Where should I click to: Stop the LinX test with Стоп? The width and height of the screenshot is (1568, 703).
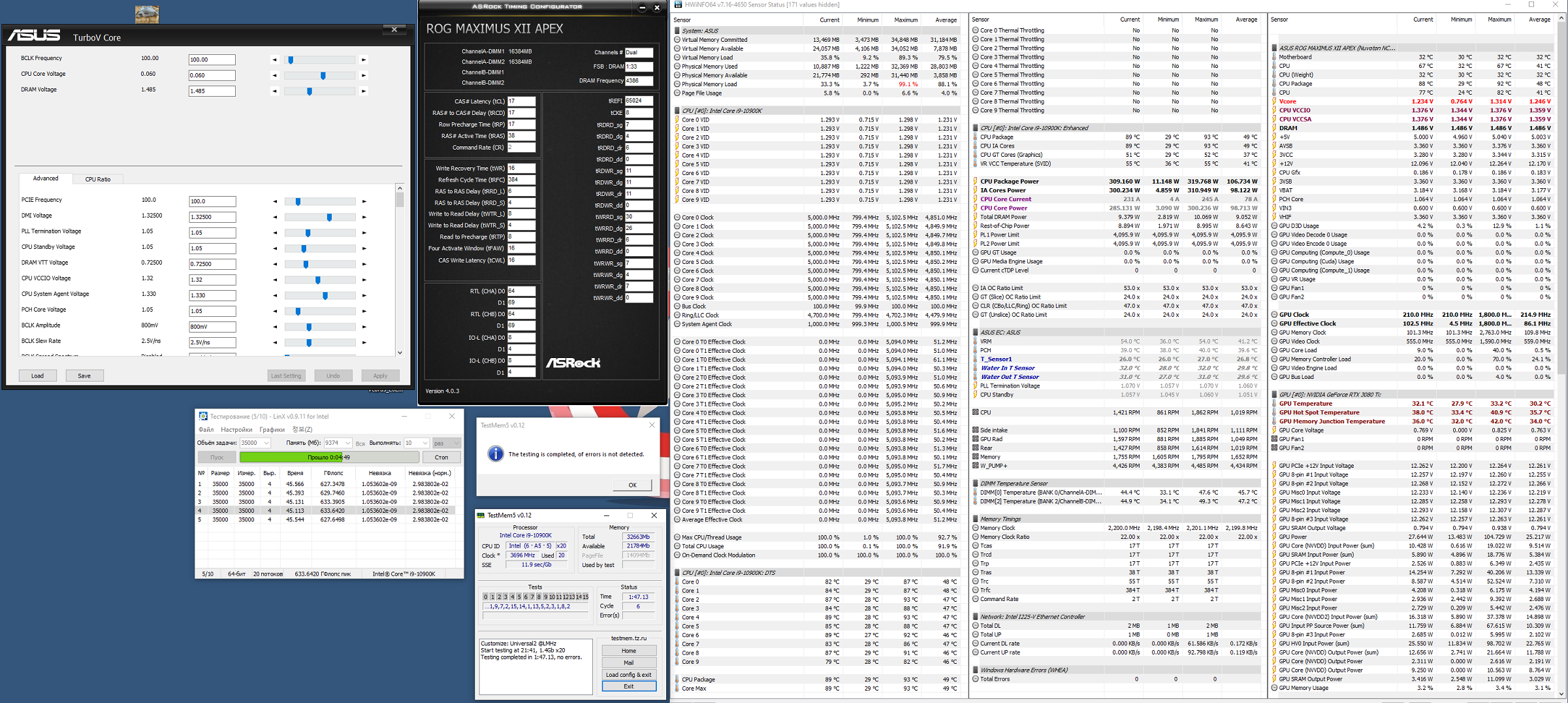point(441,457)
